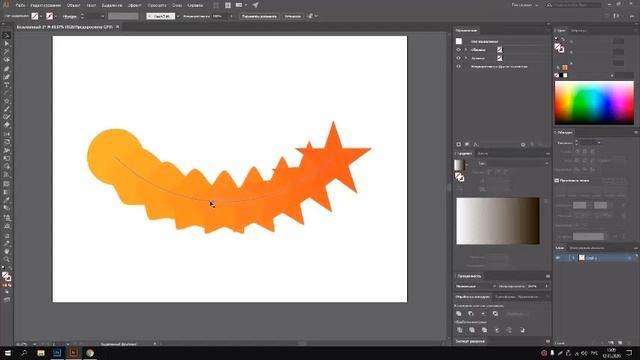
Task: Click the Exclude shape mode icon in Pathfinder
Action: click(495, 313)
